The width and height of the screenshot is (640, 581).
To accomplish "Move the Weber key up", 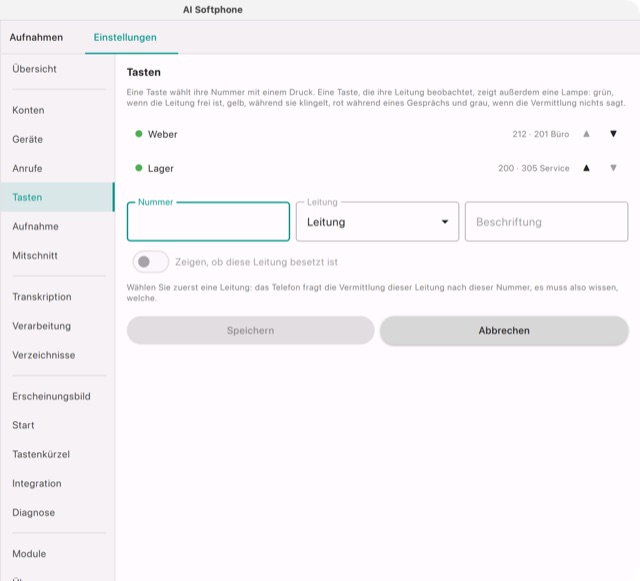I will [586, 134].
